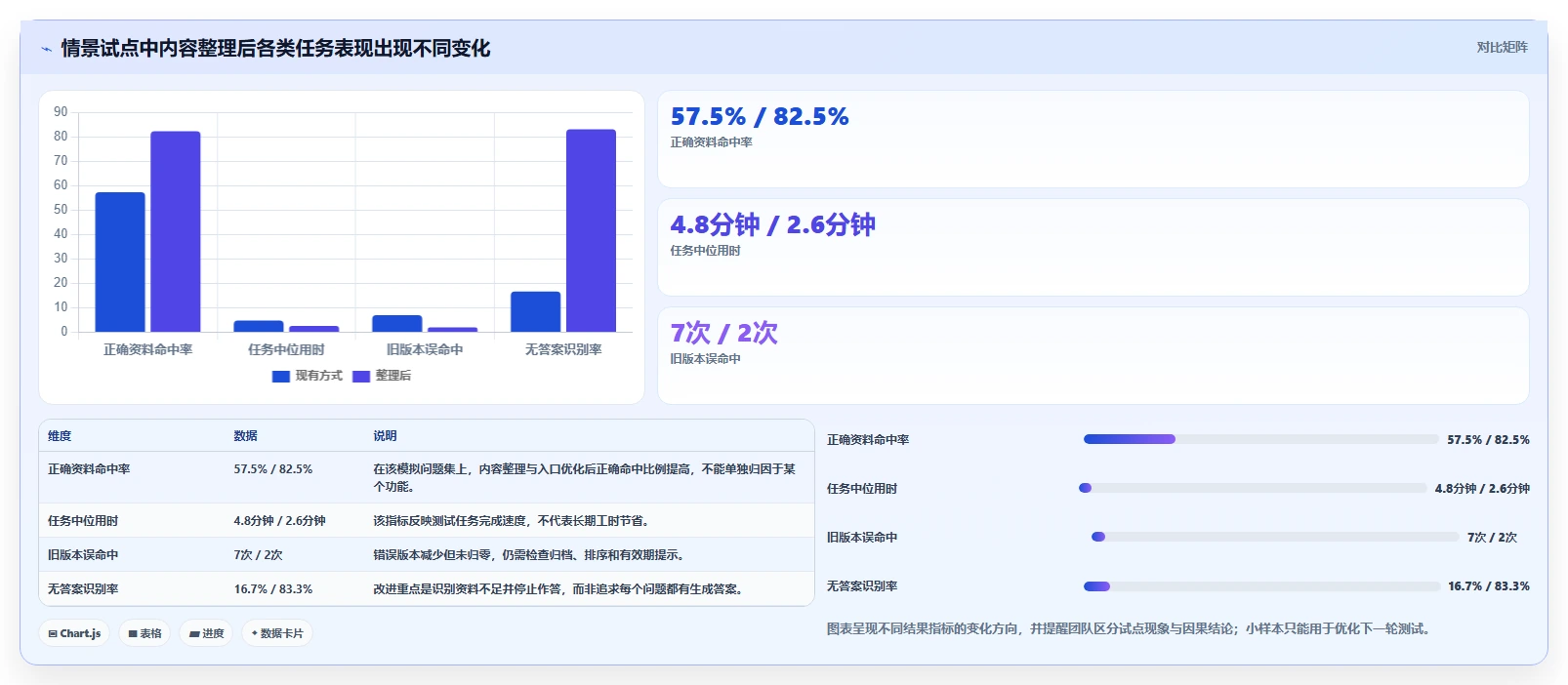
Task: Click the header icon beside the title
Action: coord(46,49)
